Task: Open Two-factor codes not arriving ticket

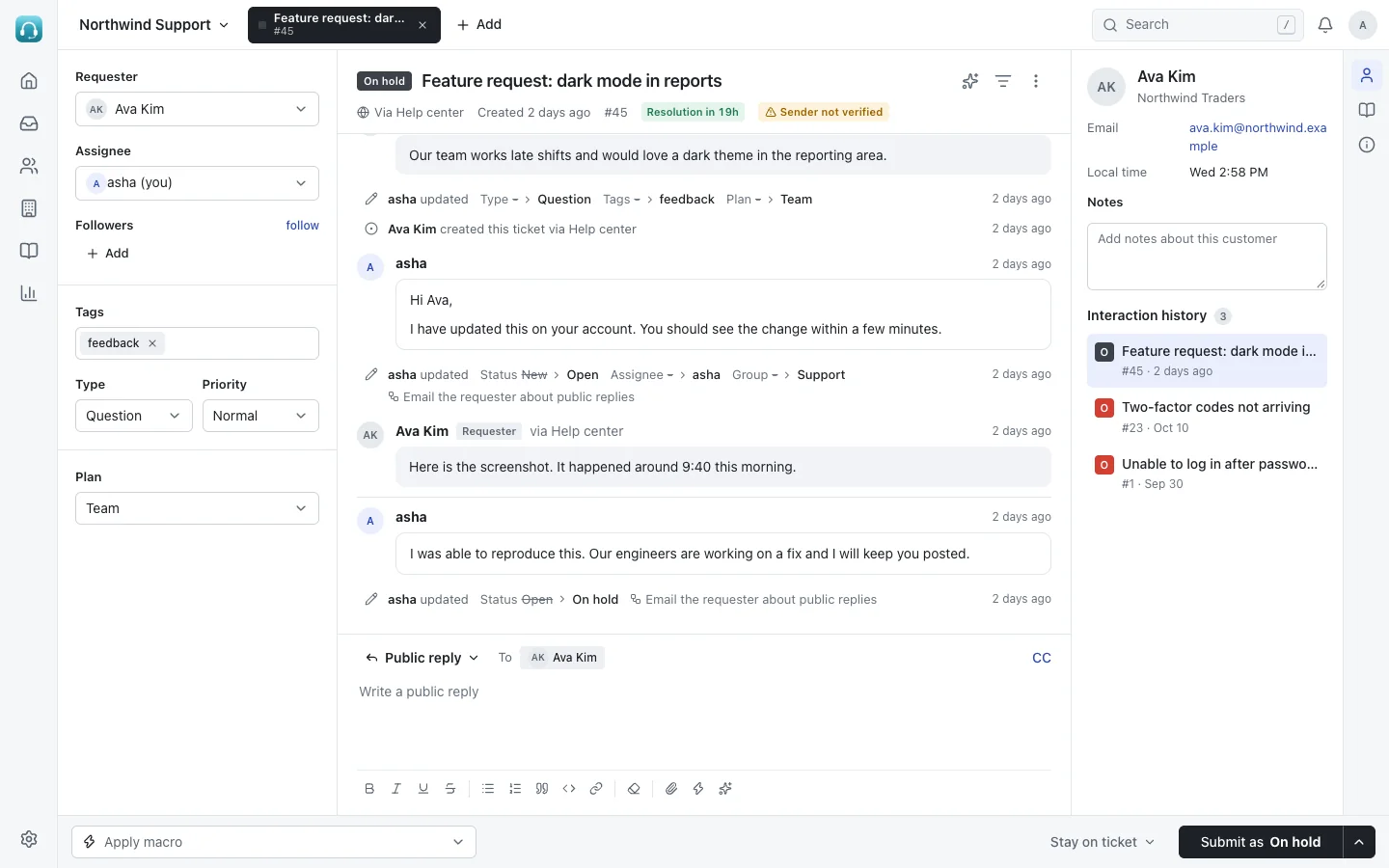Action: 1207,417
